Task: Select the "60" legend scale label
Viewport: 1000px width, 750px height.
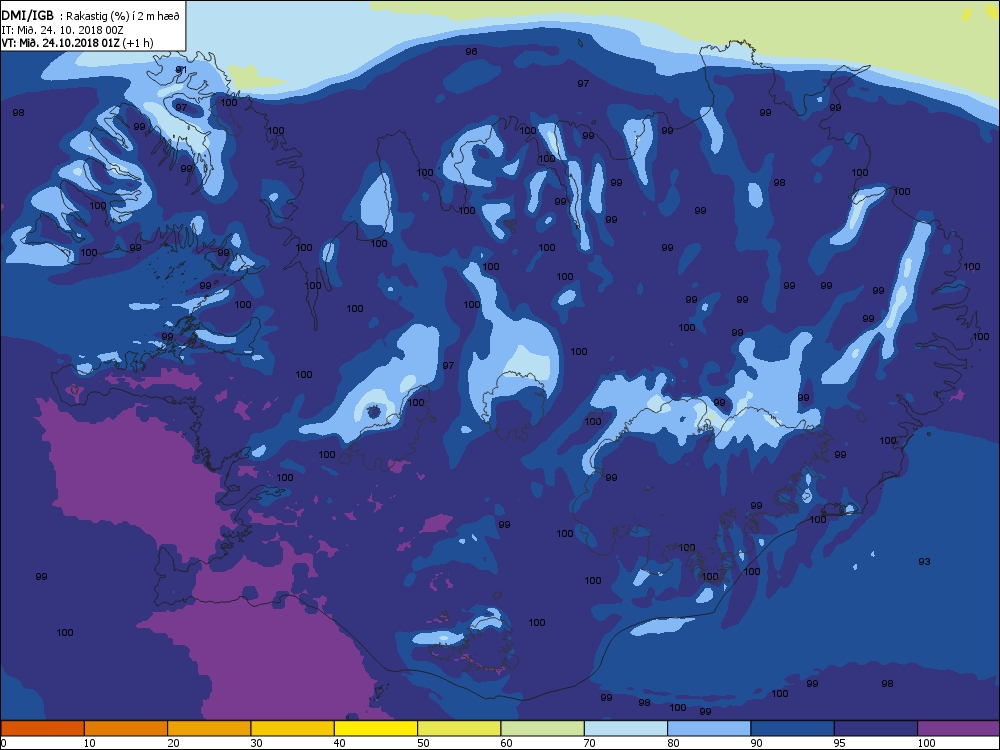Action: tap(506, 742)
